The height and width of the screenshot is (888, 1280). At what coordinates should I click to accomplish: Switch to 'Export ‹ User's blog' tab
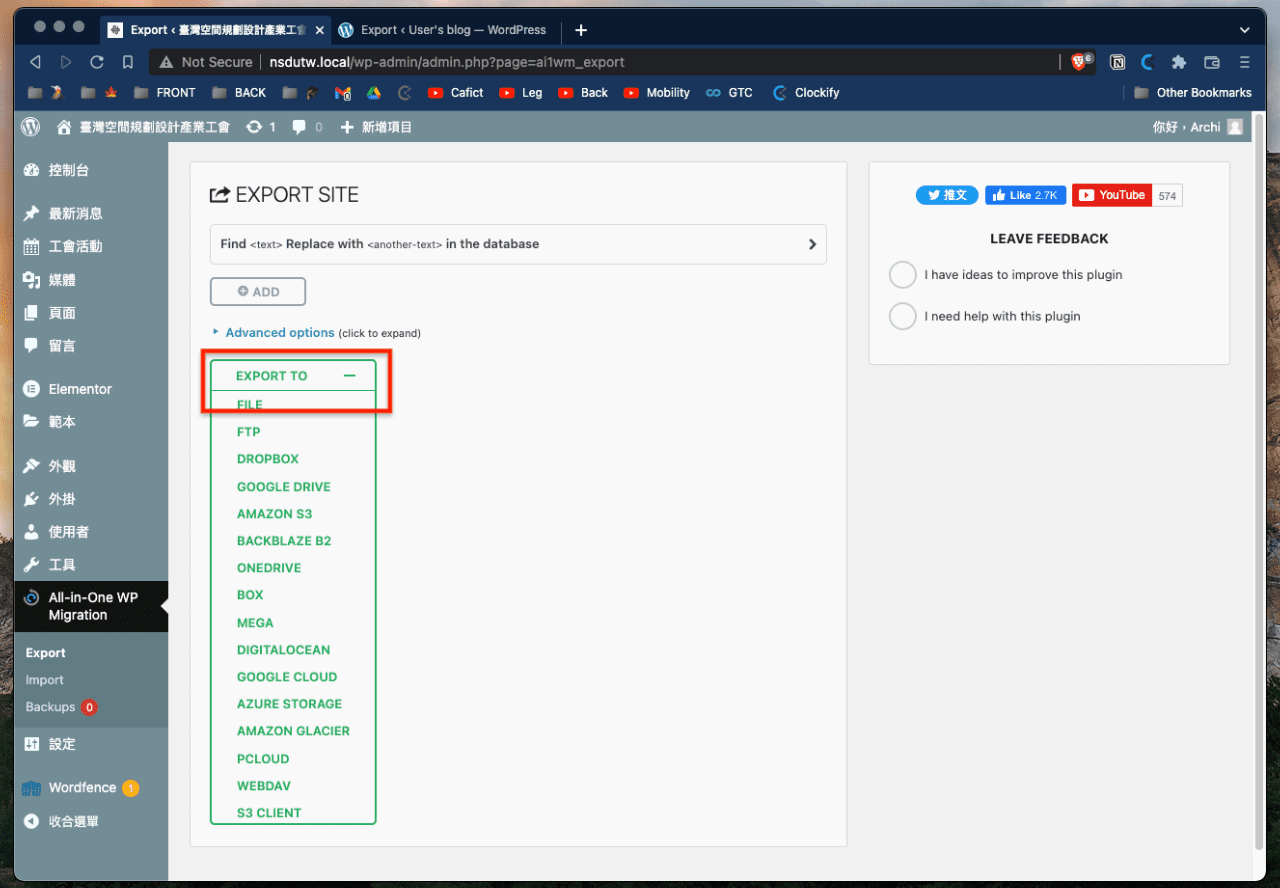click(445, 30)
